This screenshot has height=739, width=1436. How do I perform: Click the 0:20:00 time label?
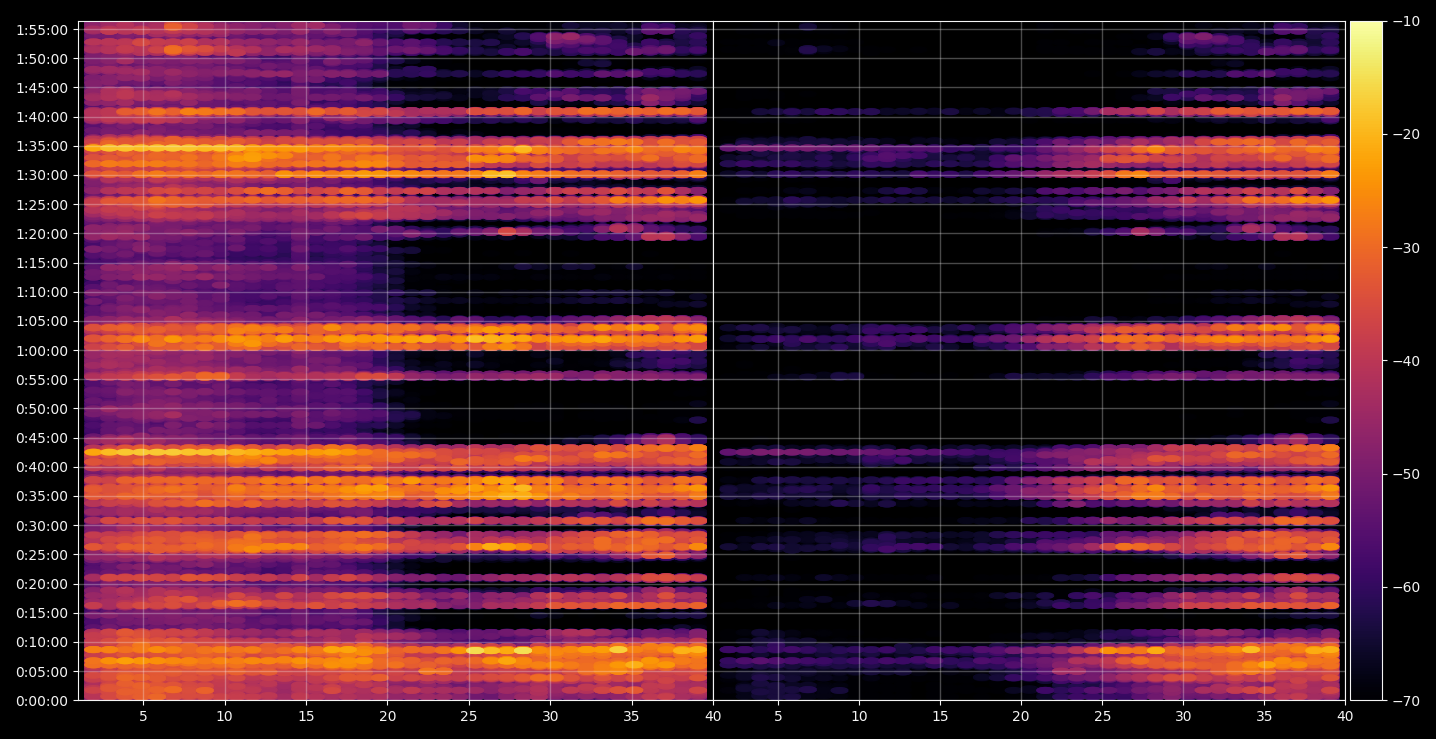click(43, 584)
